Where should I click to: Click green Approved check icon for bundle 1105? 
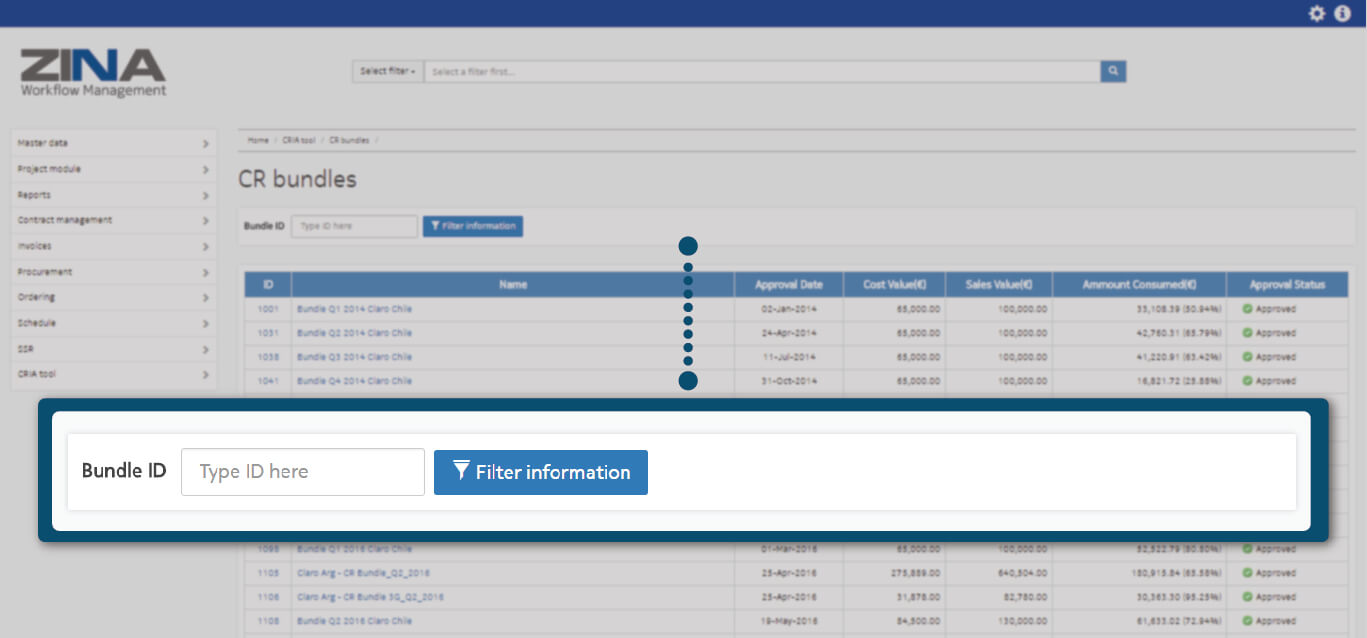(1247, 573)
